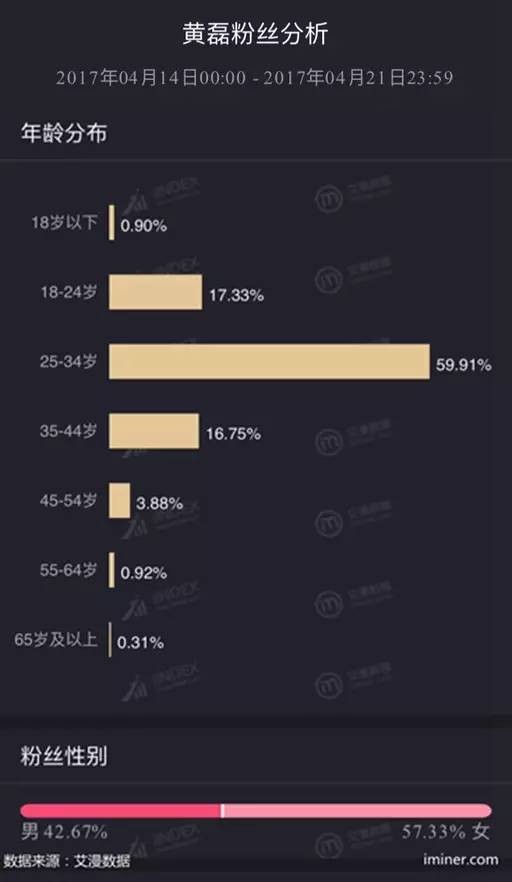Click the 59.91% value label
512x882 pixels.
(464, 365)
